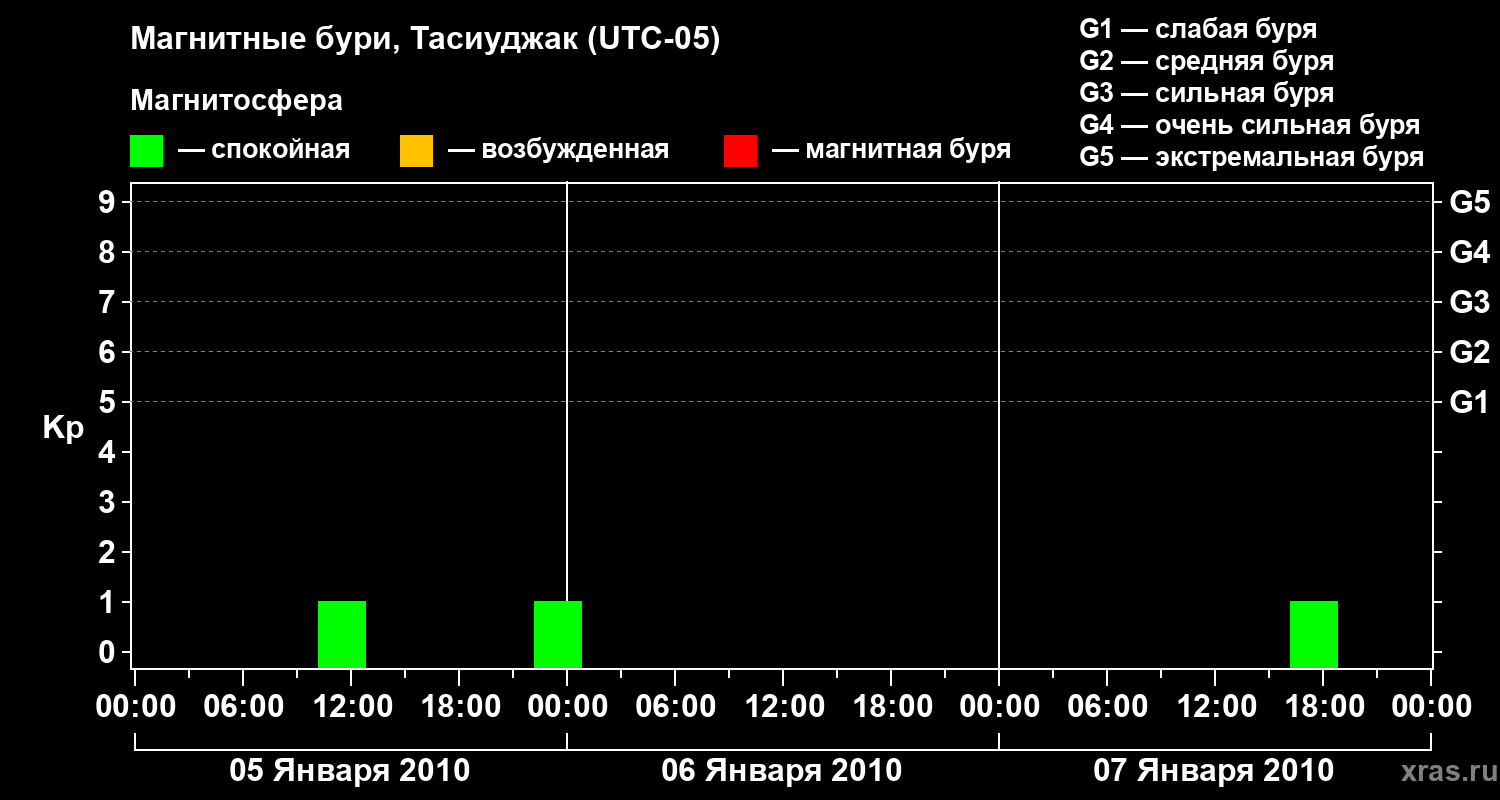The height and width of the screenshot is (800, 1500).
Task: Click the 'G1' right axis label
Action: click(x=1469, y=402)
